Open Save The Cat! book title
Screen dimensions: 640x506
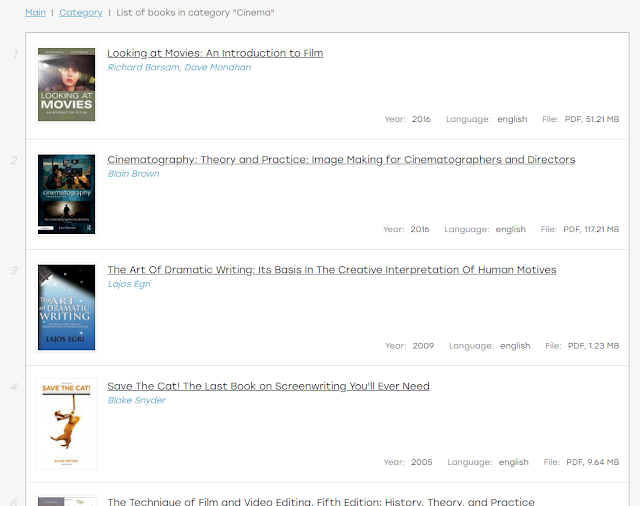pyautogui.click(x=268, y=386)
